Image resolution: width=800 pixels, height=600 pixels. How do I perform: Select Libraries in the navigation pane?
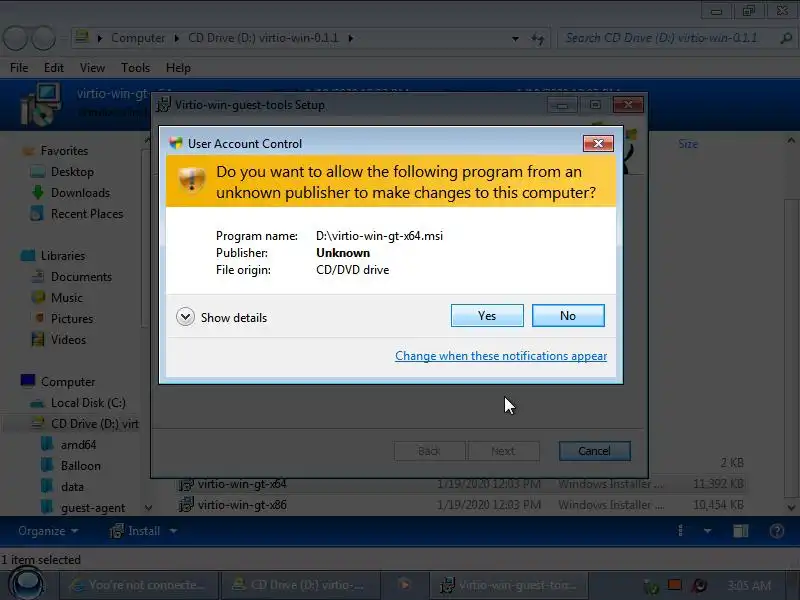(x=63, y=256)
